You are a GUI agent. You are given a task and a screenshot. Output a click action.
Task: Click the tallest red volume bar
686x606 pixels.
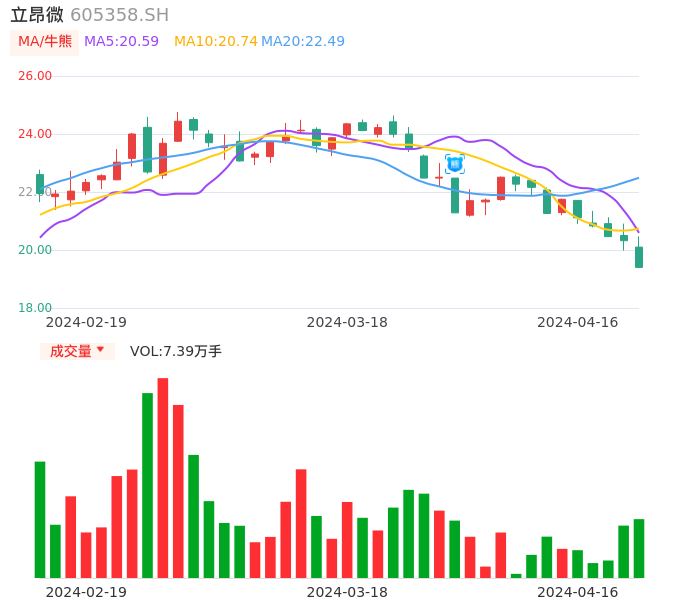[163, 477]
